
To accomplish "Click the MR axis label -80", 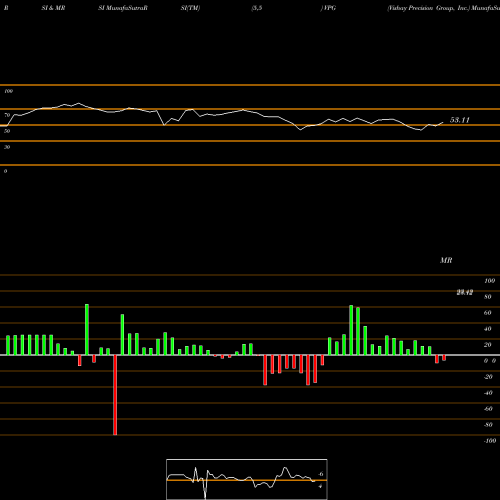I will pos(488,425).
